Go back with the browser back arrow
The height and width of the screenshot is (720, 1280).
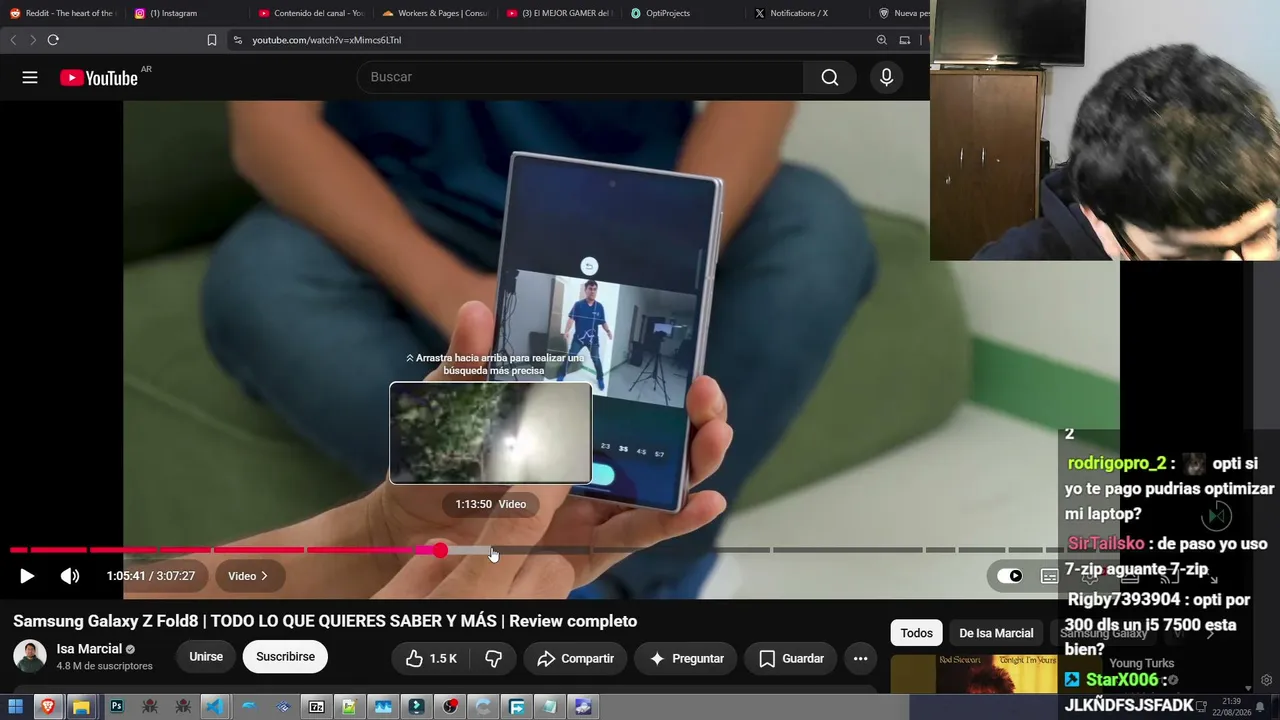(13, 40)
